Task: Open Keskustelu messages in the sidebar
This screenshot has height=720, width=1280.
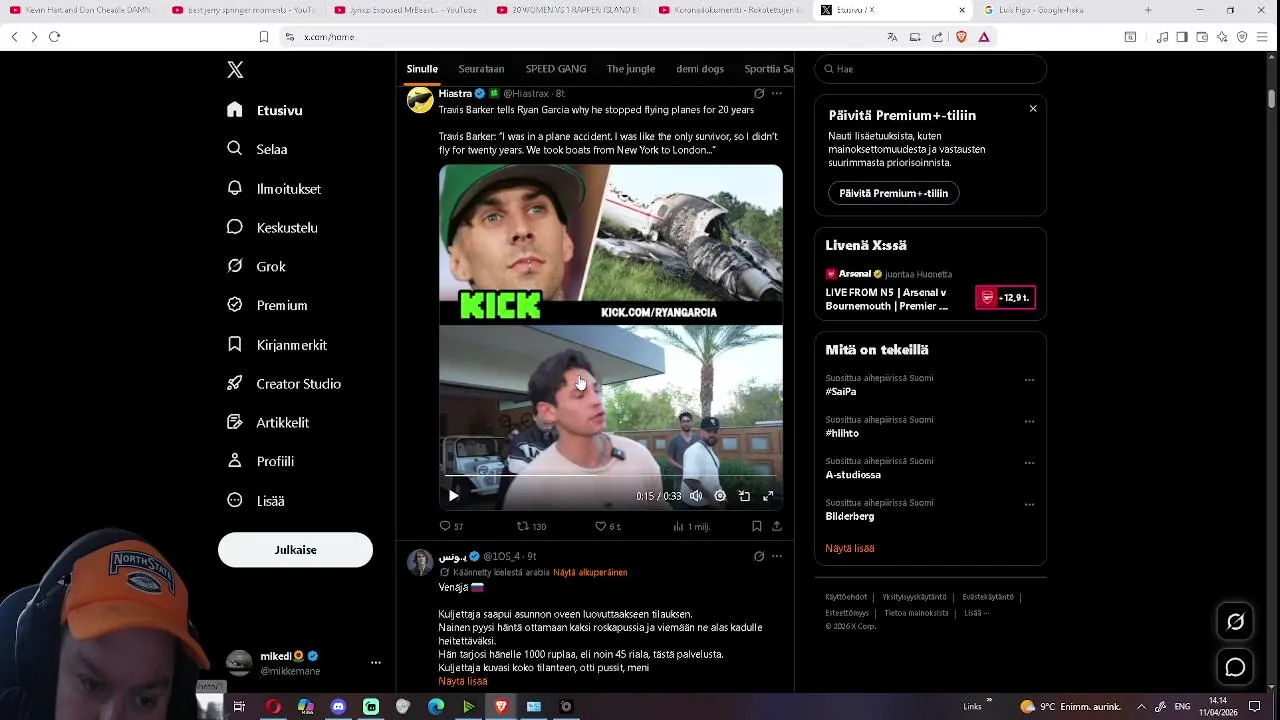Action: [272, 227]
